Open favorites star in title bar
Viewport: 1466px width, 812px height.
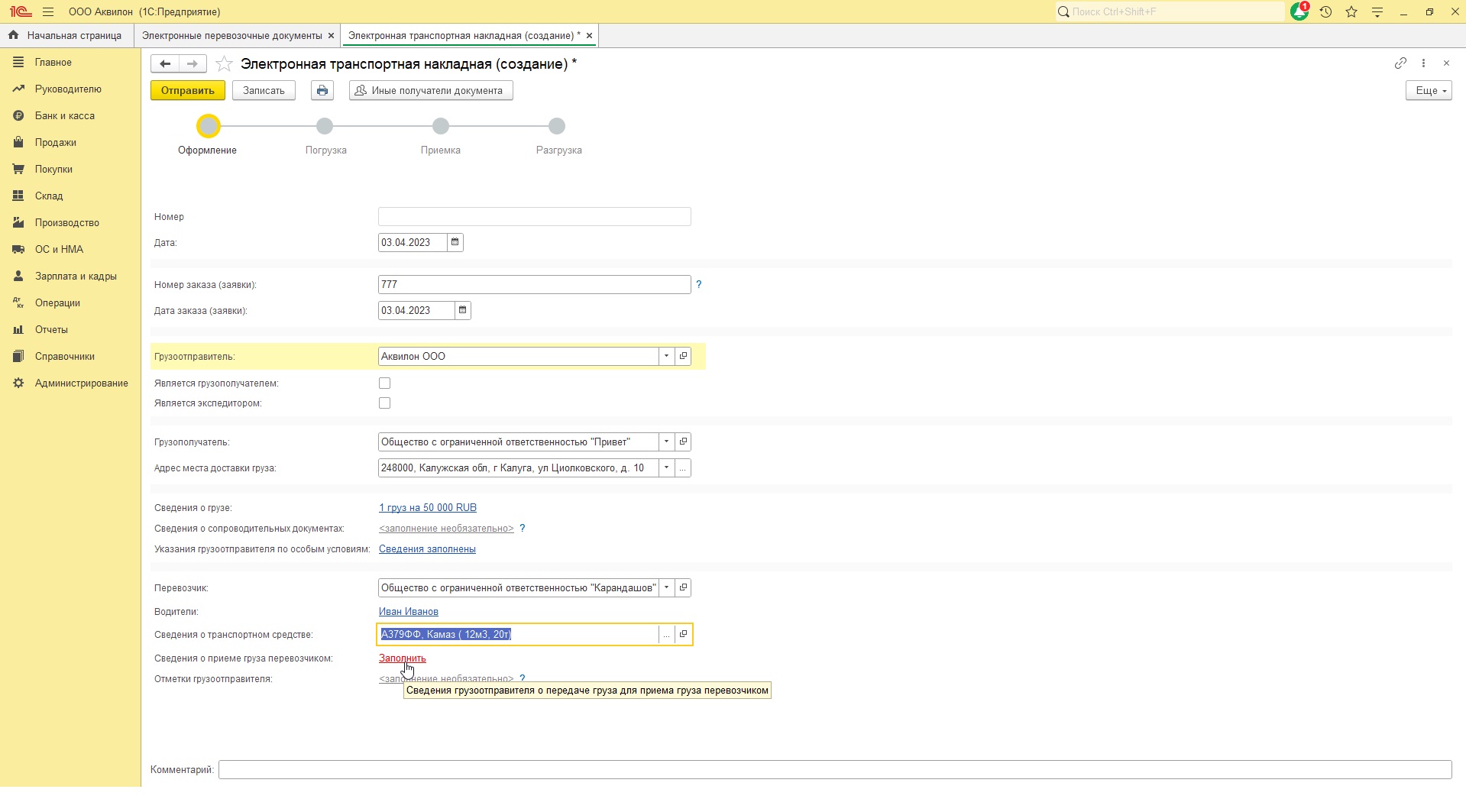1351,12
